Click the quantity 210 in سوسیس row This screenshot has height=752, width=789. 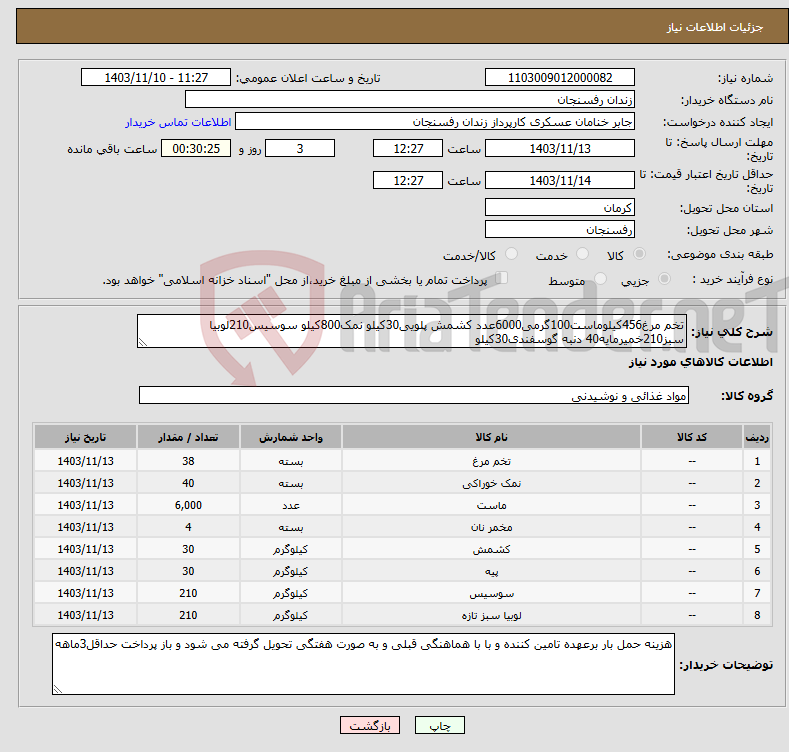[x=188, y=593]
